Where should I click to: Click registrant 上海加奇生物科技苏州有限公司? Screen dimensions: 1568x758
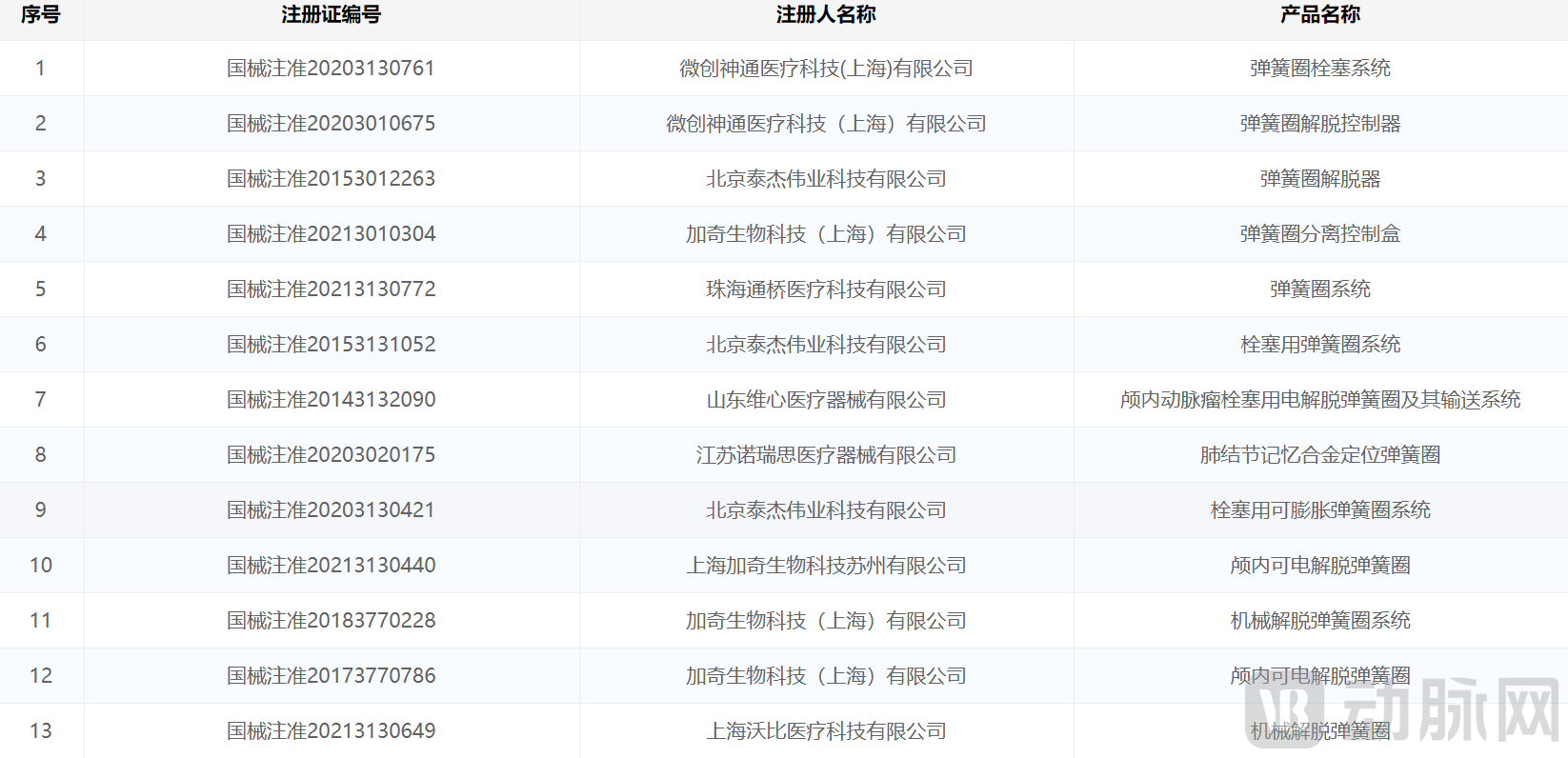point(825,566)
